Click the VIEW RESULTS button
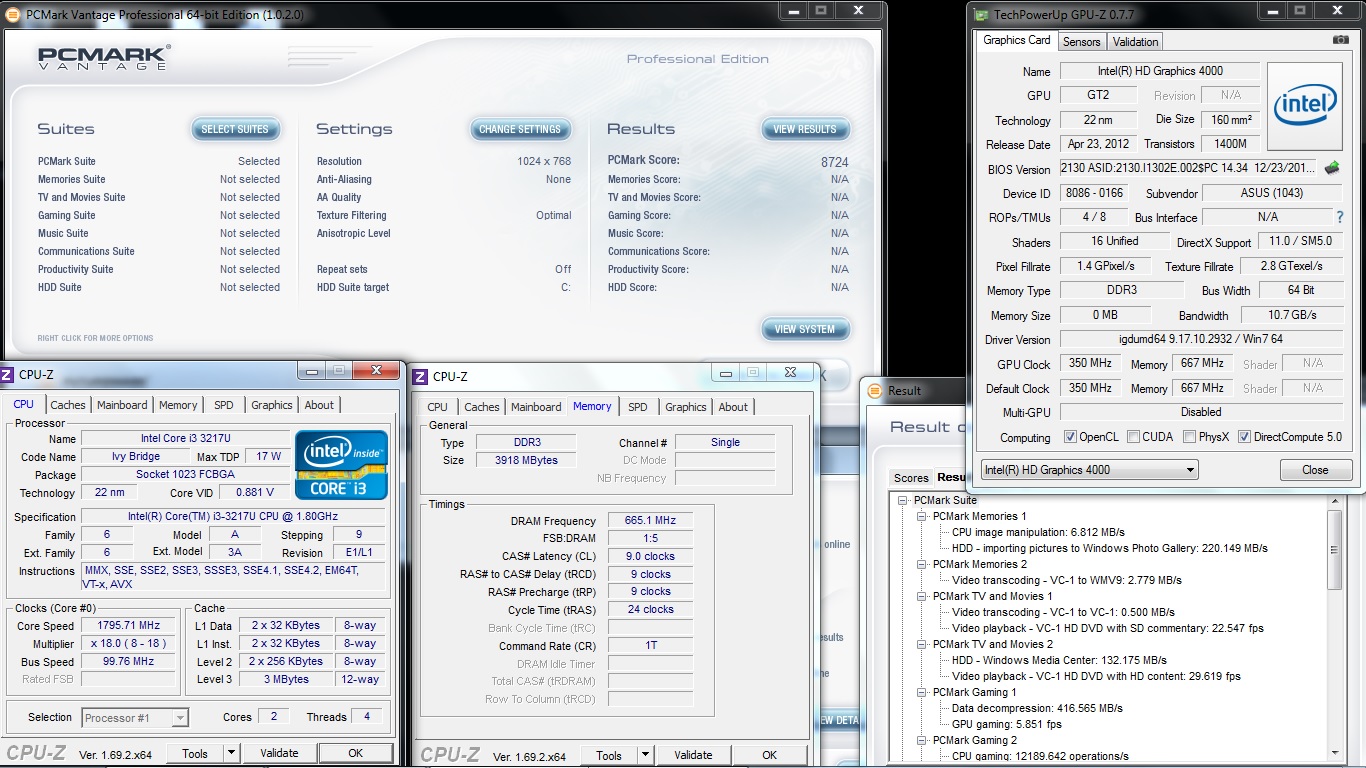The height and width of the screenshot is (768, 1366). click(x=805, y=129)
